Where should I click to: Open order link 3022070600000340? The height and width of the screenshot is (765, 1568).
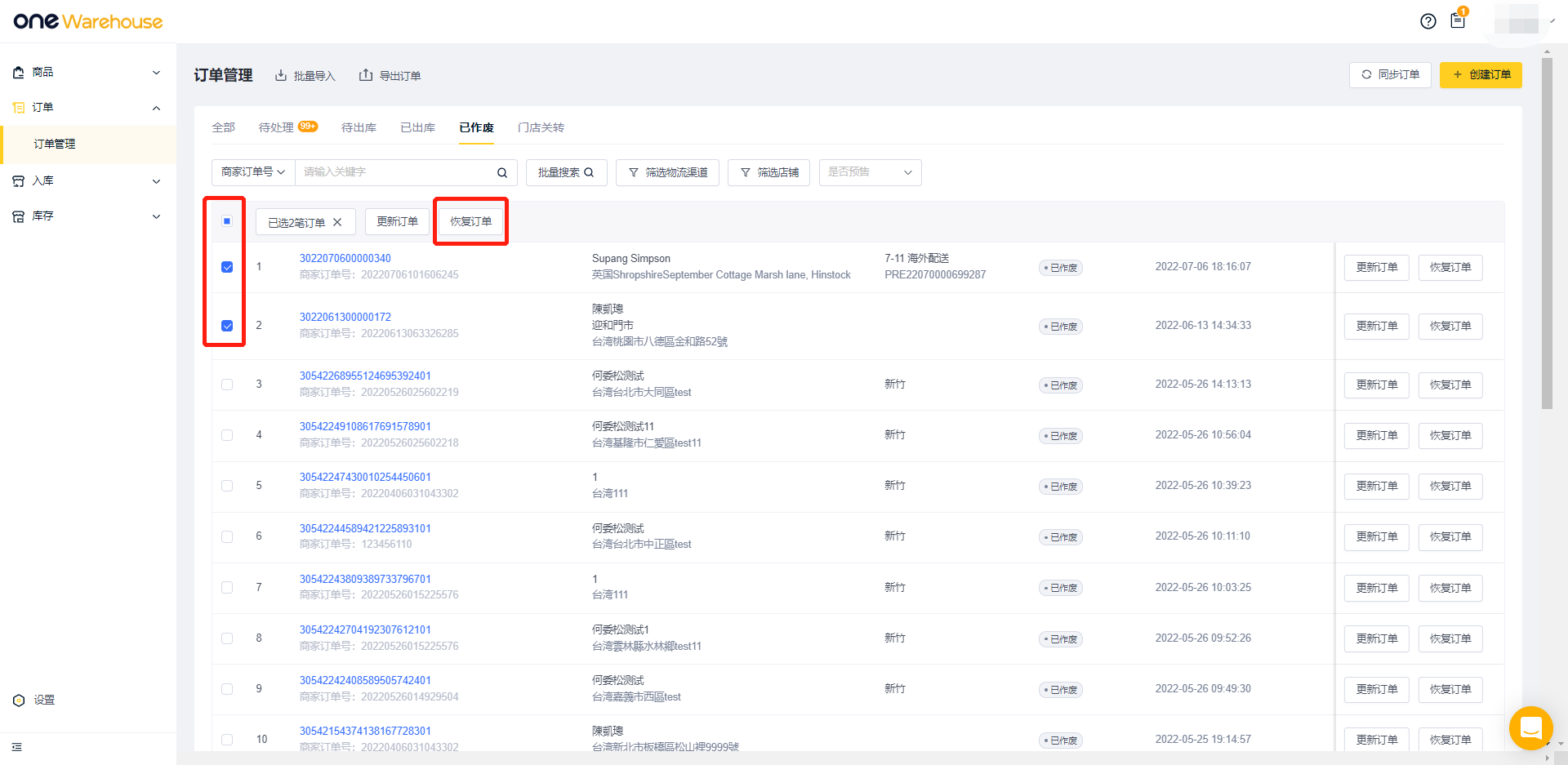345,258
